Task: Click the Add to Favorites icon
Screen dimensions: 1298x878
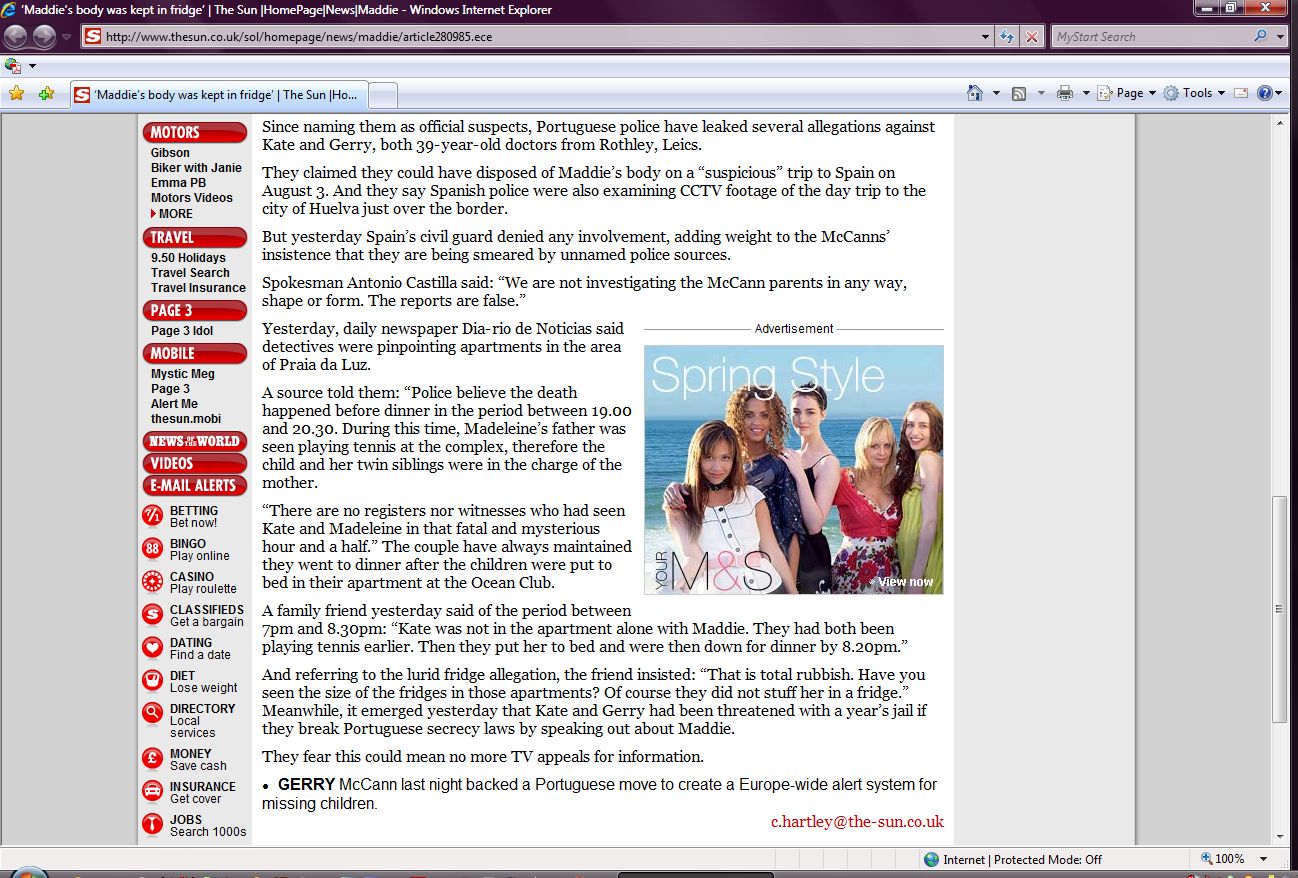Action: [x=46, y=94]
